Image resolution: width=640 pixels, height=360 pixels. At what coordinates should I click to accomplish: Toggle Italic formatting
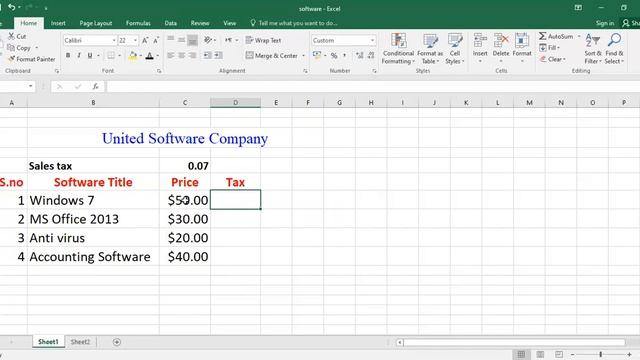click(x=79, y=56)
